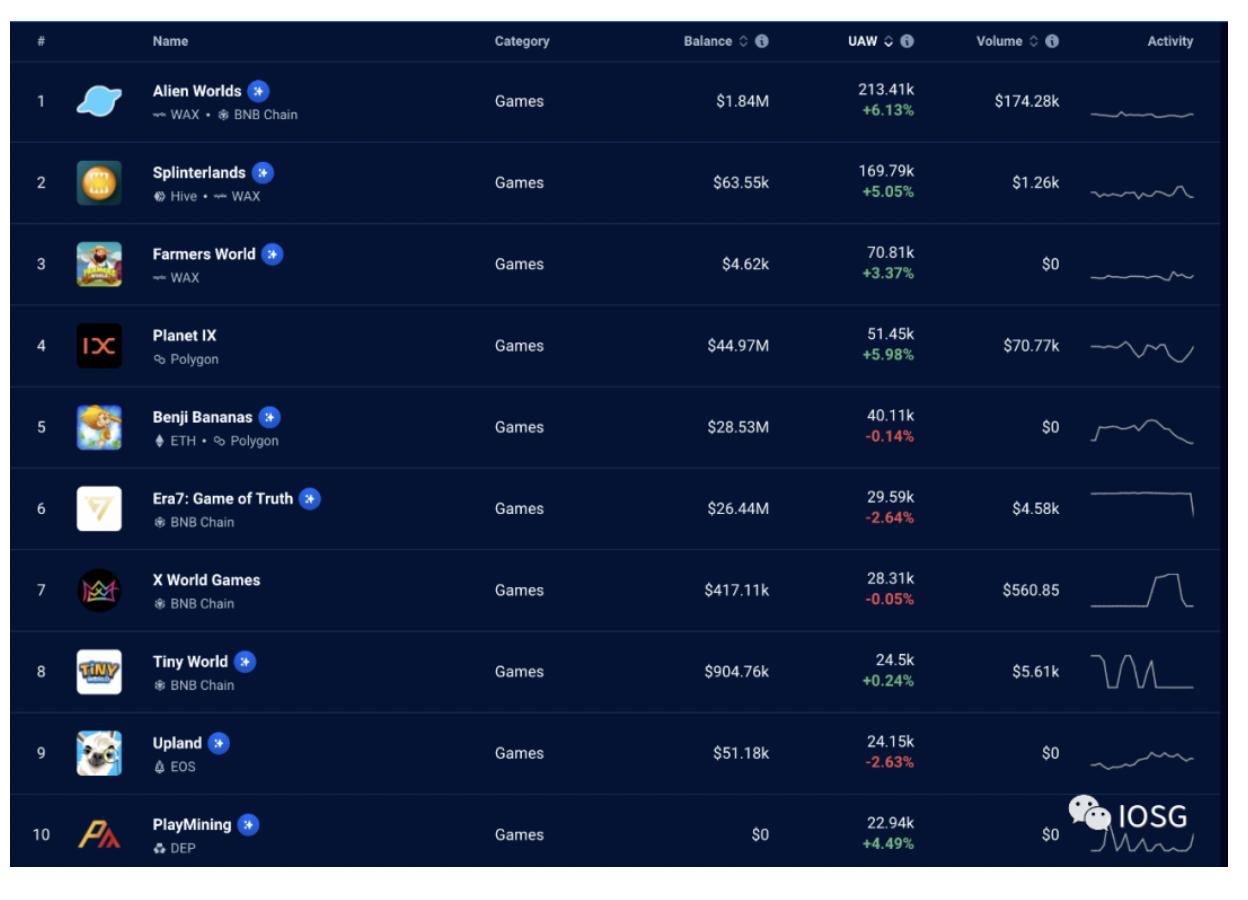This screenshot has height=900, width=1248.
Task: Select the Planet IX logo icon
Action: [x=99, y=346]
